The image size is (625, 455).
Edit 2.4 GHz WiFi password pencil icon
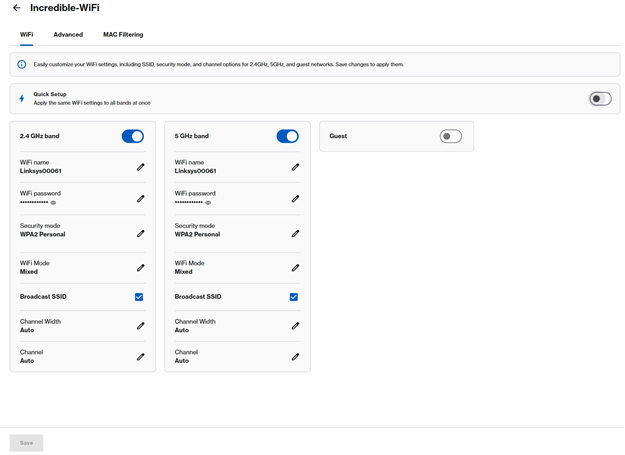[x=140, y=198]
